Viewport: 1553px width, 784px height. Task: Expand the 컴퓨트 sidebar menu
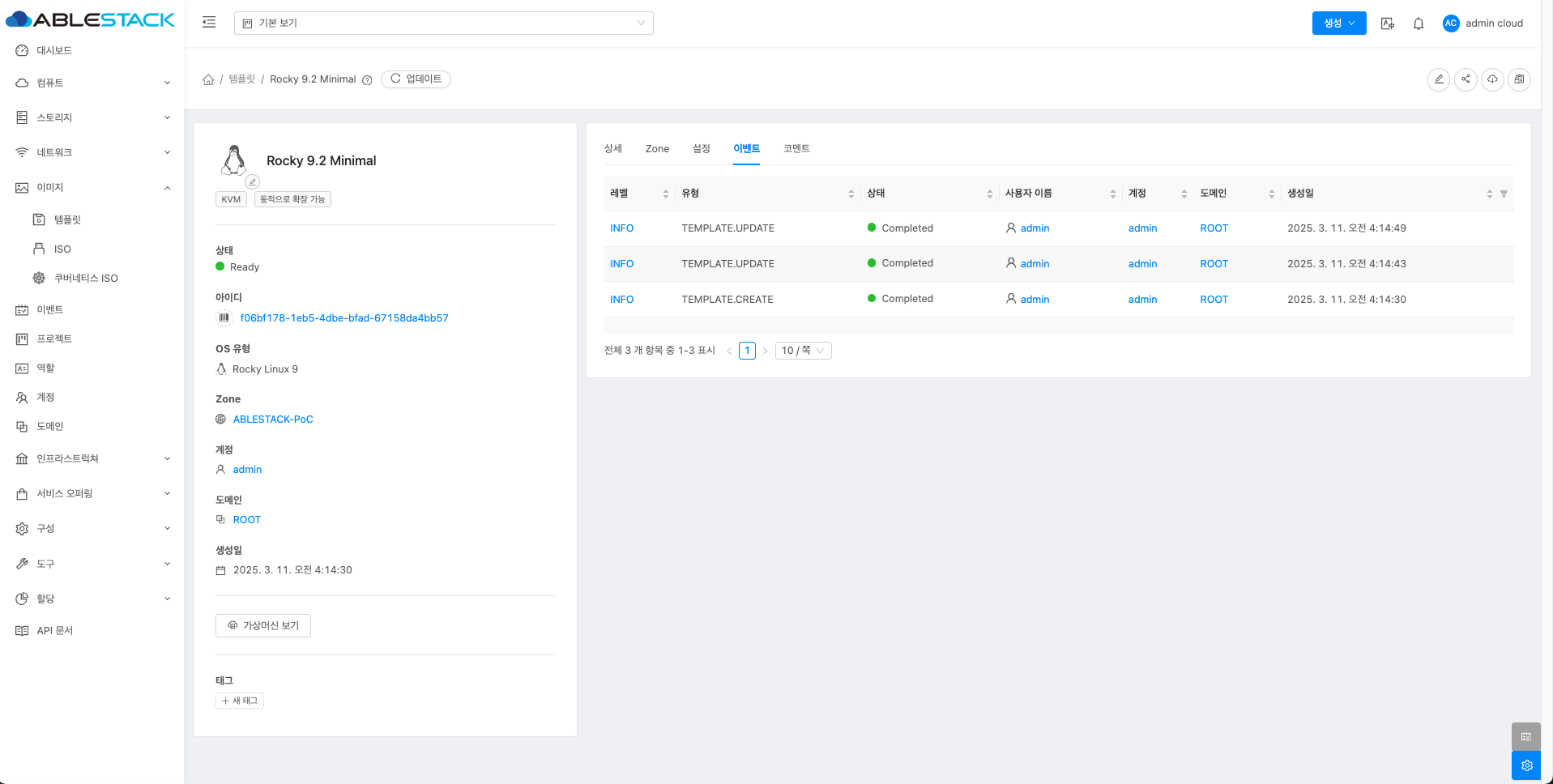click(92, 83)
